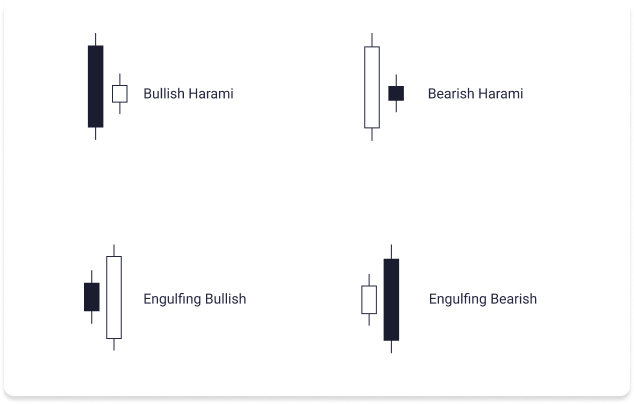Click the Bearish Harami label
Screen dimensions: 634x404
[x=475, y=94]
